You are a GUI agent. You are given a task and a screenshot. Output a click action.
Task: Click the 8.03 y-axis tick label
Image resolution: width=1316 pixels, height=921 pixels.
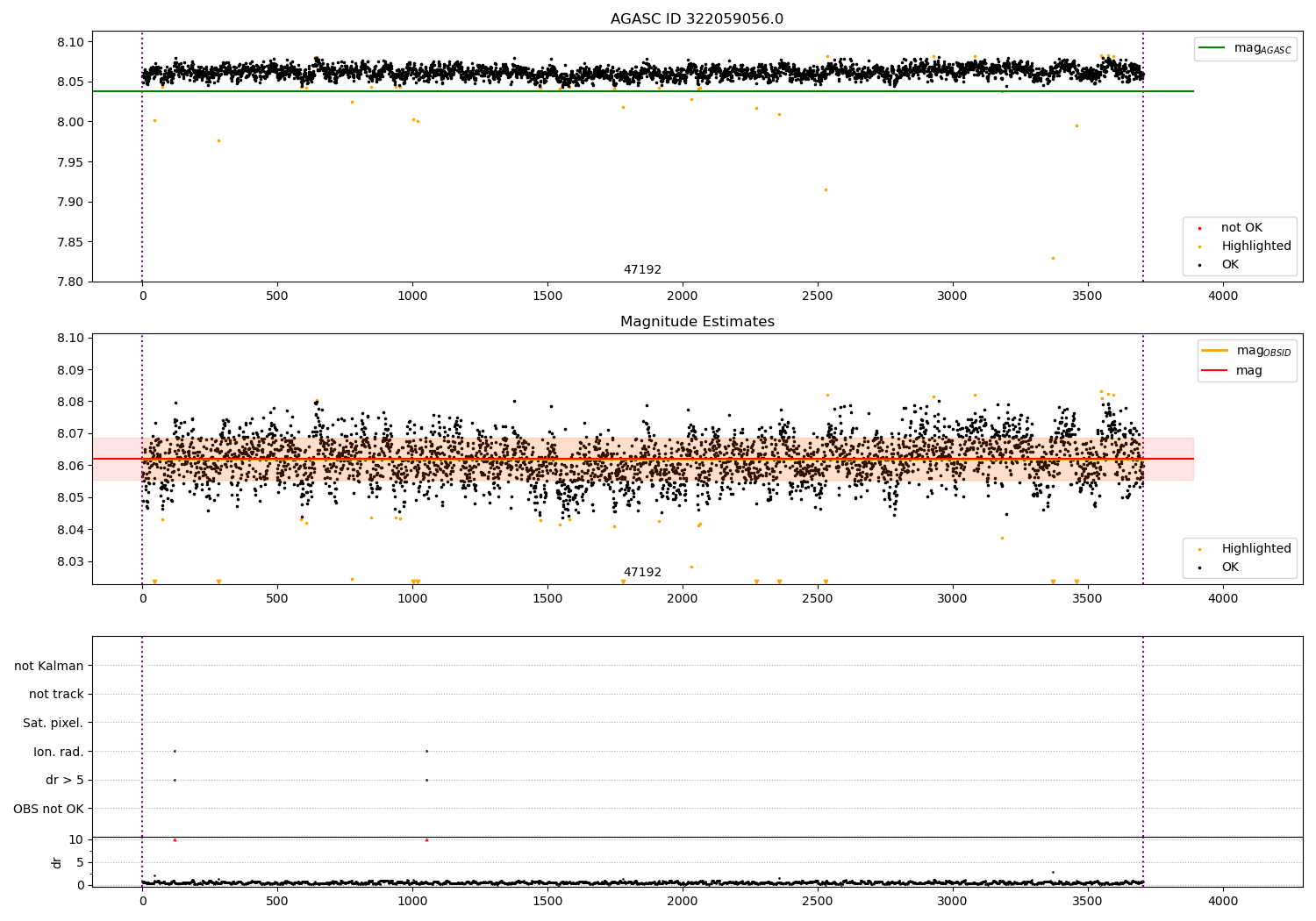coord(69,561)
